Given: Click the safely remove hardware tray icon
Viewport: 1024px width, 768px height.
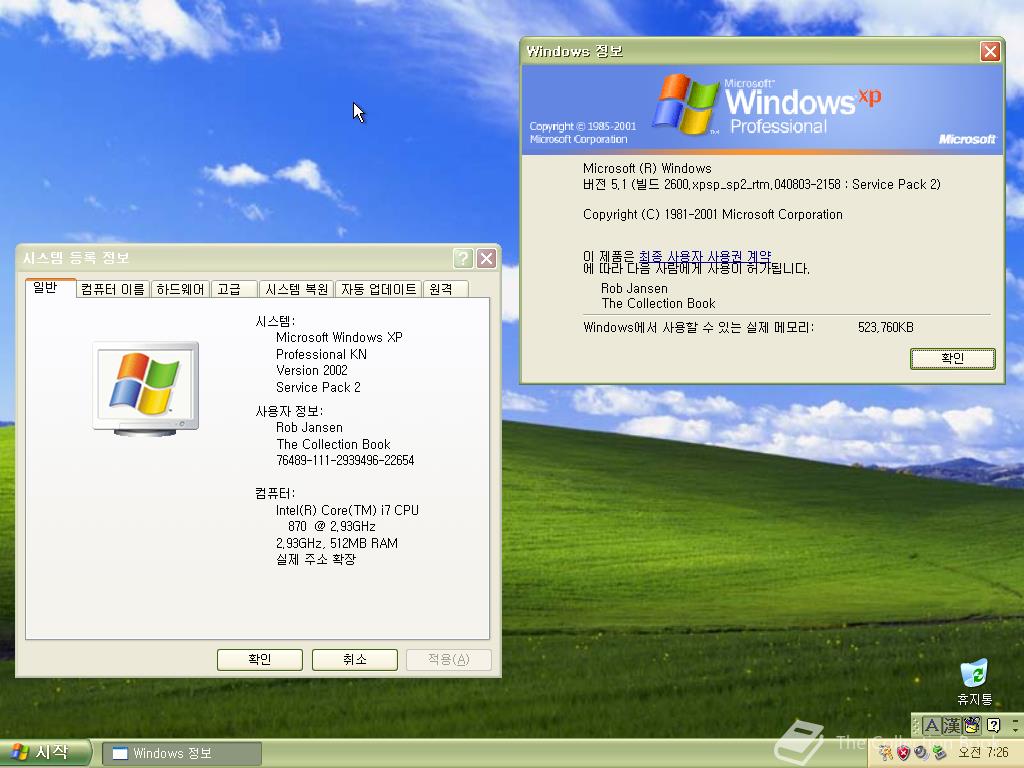Looking at the screenshot, I should 938,753.
